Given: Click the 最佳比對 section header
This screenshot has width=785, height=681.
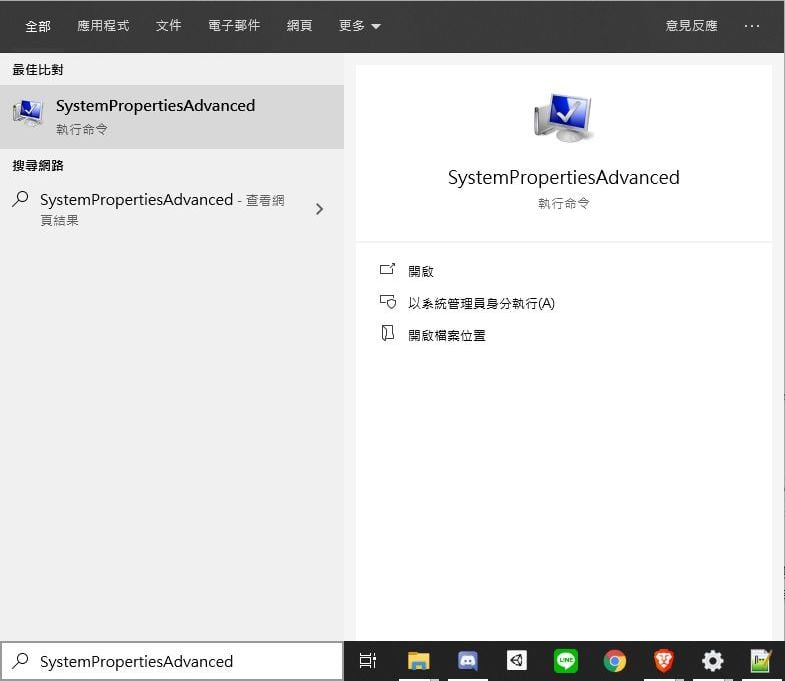Looking at the screenshot, I should click(38, 70).
